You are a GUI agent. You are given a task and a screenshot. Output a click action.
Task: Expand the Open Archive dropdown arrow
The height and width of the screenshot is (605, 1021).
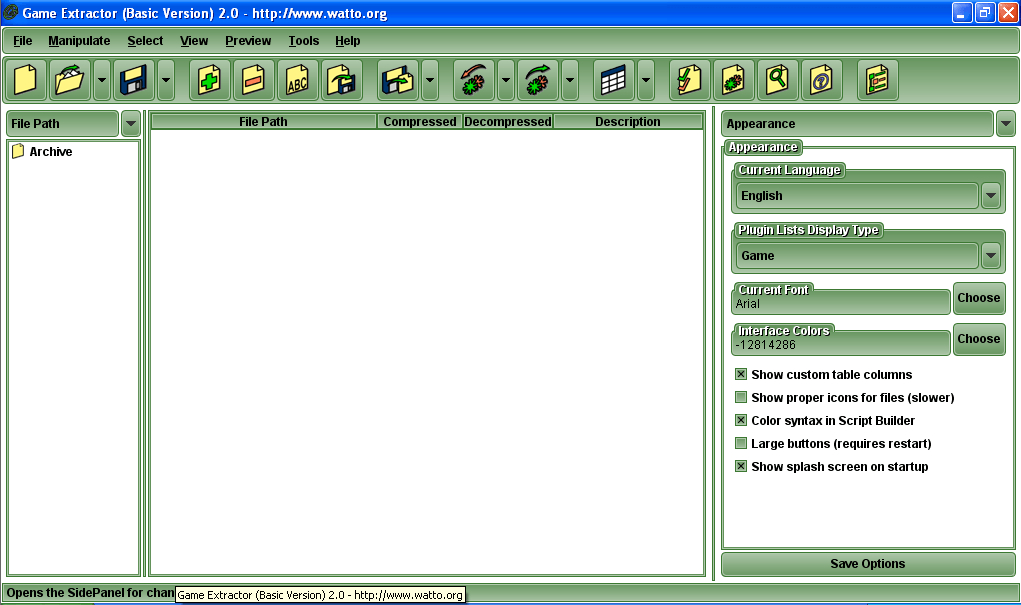point(102,80)
